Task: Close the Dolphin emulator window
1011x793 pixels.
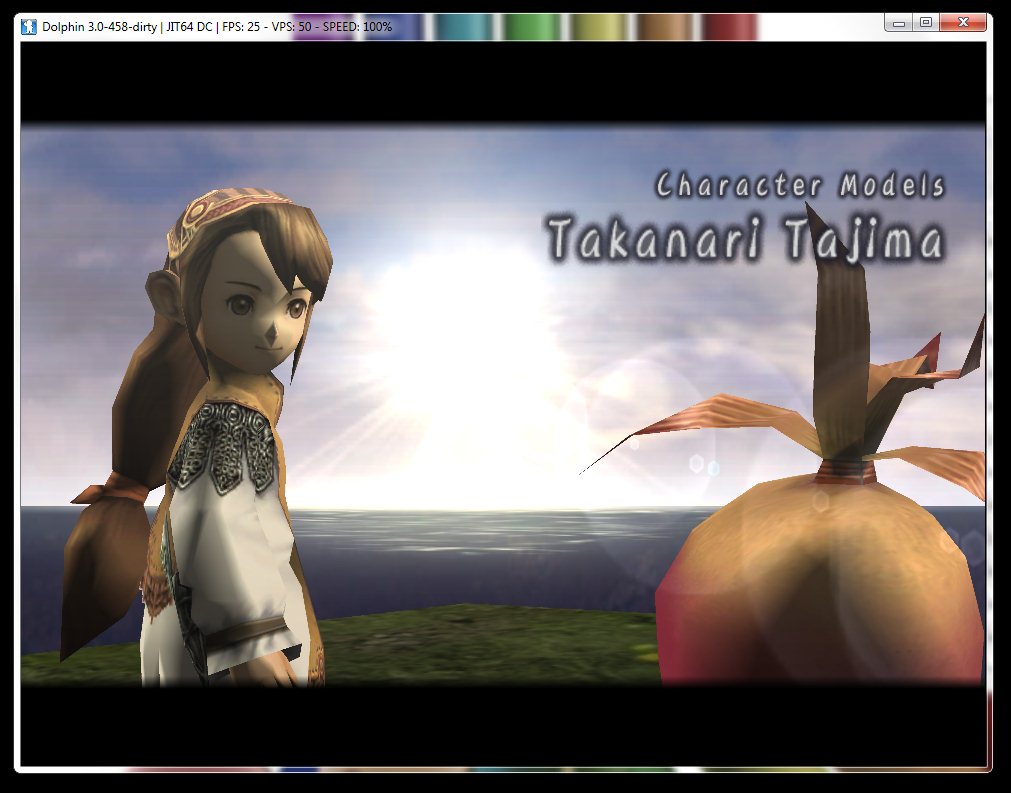Action: point(964,22)
